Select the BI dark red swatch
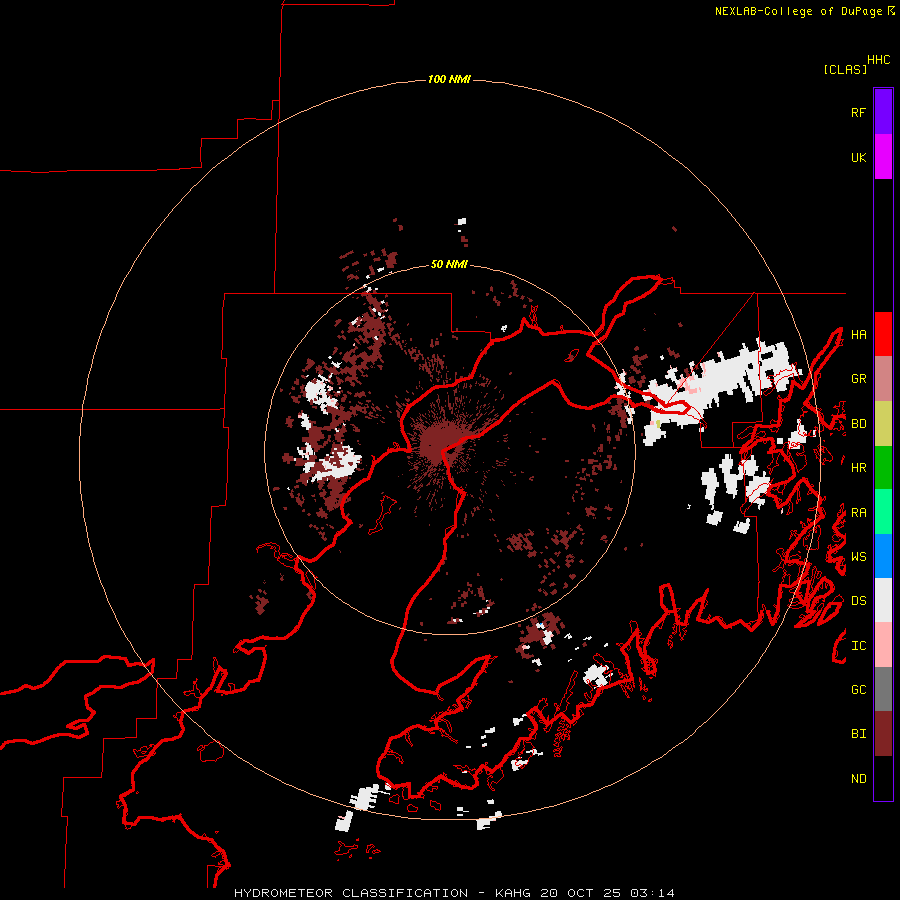Screen dimensions: 900x900 pos(883,734)
